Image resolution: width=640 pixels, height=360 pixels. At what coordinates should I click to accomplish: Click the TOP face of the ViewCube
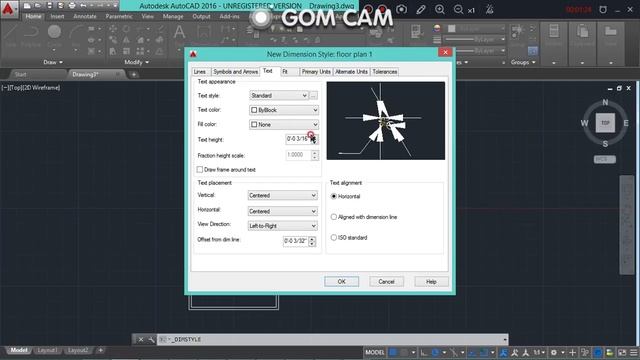point(605,123)
